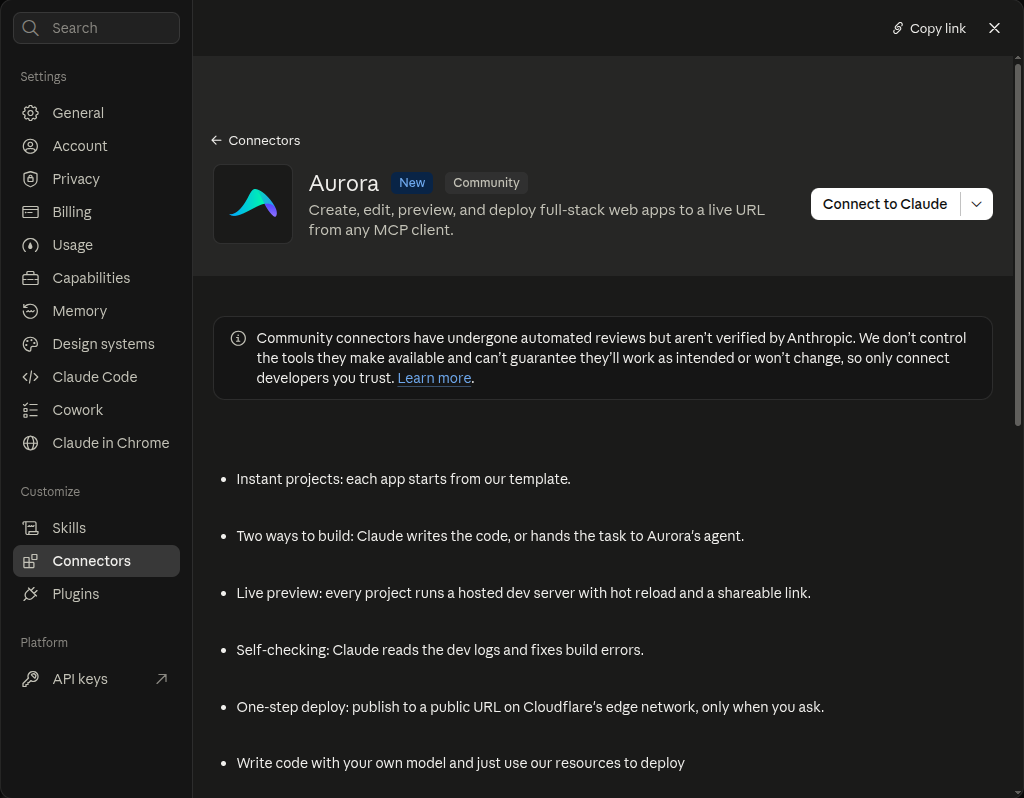Click the API keys external arrow icon
The width and height of the screenshot is (1024, 798).
tap(161, 679)
